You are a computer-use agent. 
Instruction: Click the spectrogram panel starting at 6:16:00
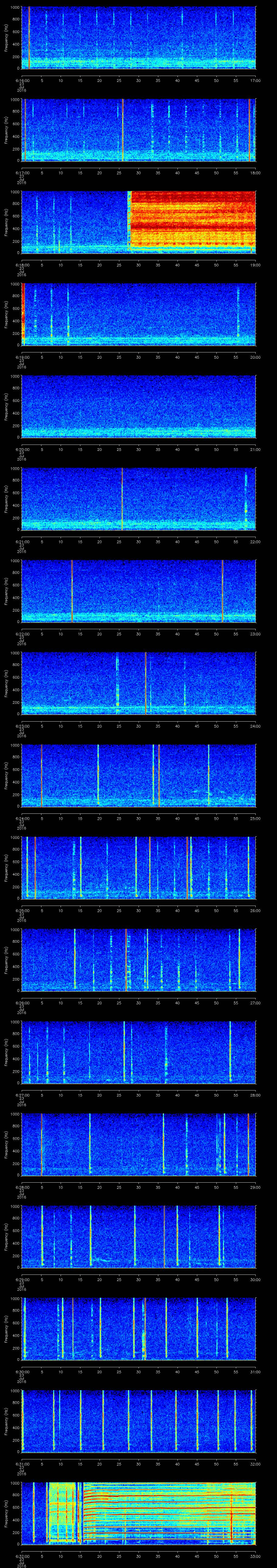click(x=138, y=38)
